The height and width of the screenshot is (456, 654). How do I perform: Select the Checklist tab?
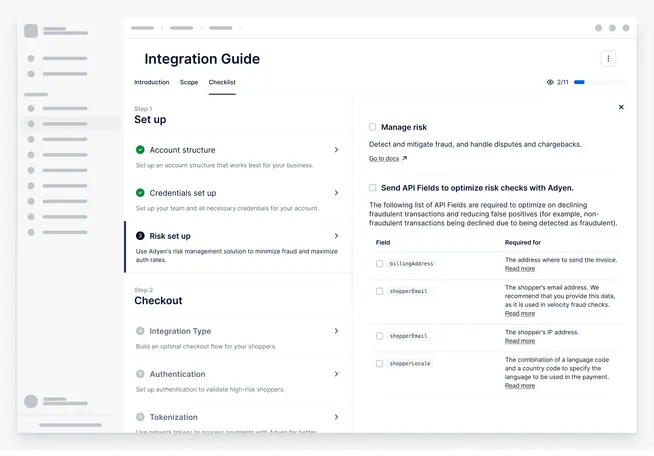pos(222,82)
